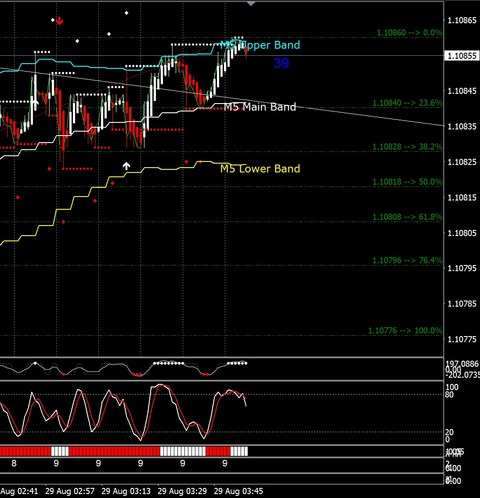The image size is (480, 498).
Task: Select the Fibonacci label '1.10776 --> 100.0%'
Action: pyautogui.click(x=405, y=331)
